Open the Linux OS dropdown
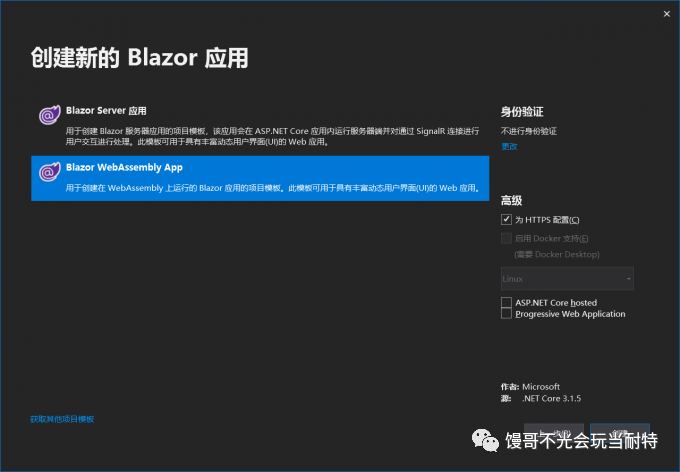680x472 pixels. [x=567, y=279]
